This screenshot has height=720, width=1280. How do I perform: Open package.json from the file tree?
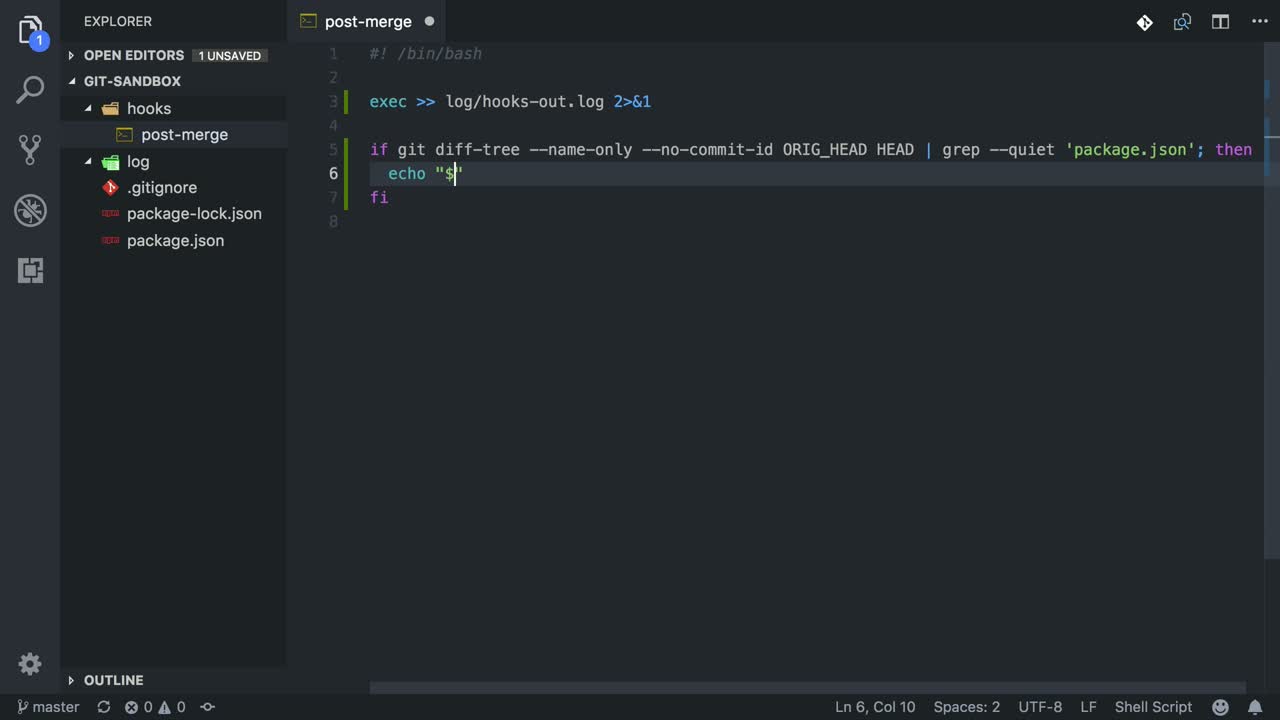tap(174, 240)
